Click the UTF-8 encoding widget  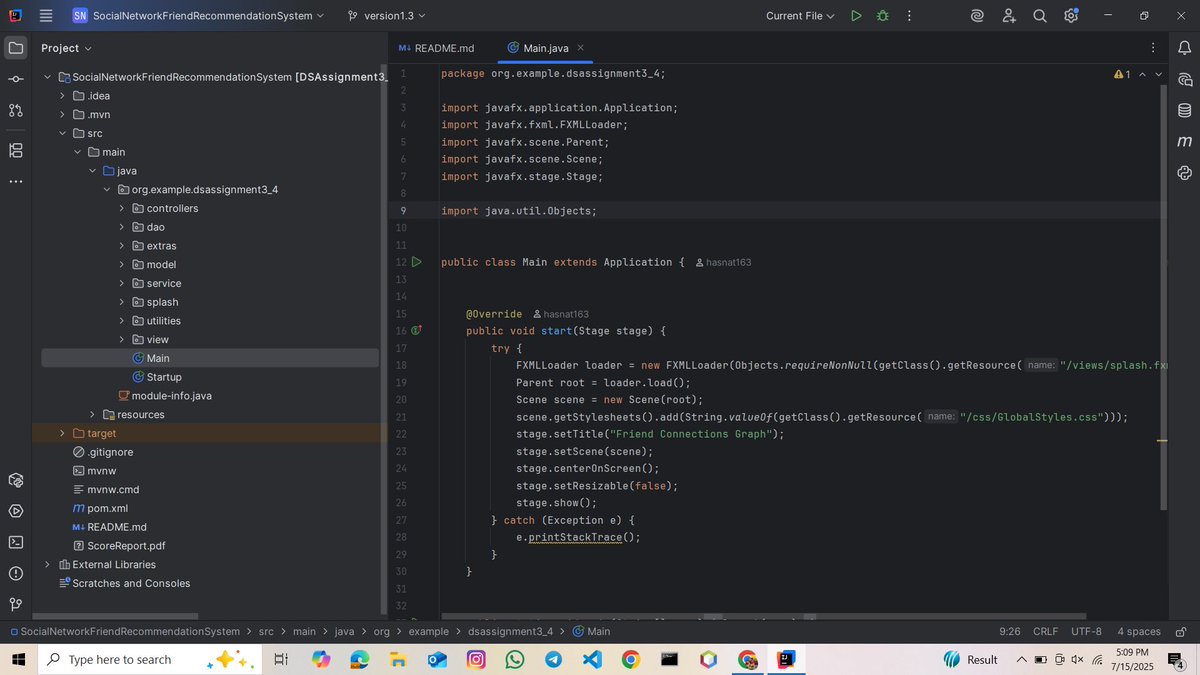tap(1086, 632)
